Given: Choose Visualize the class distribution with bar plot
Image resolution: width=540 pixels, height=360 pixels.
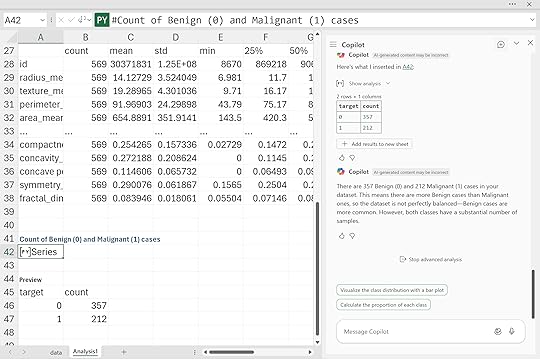Looking at the screenshot, I should [x=392, y=290].
